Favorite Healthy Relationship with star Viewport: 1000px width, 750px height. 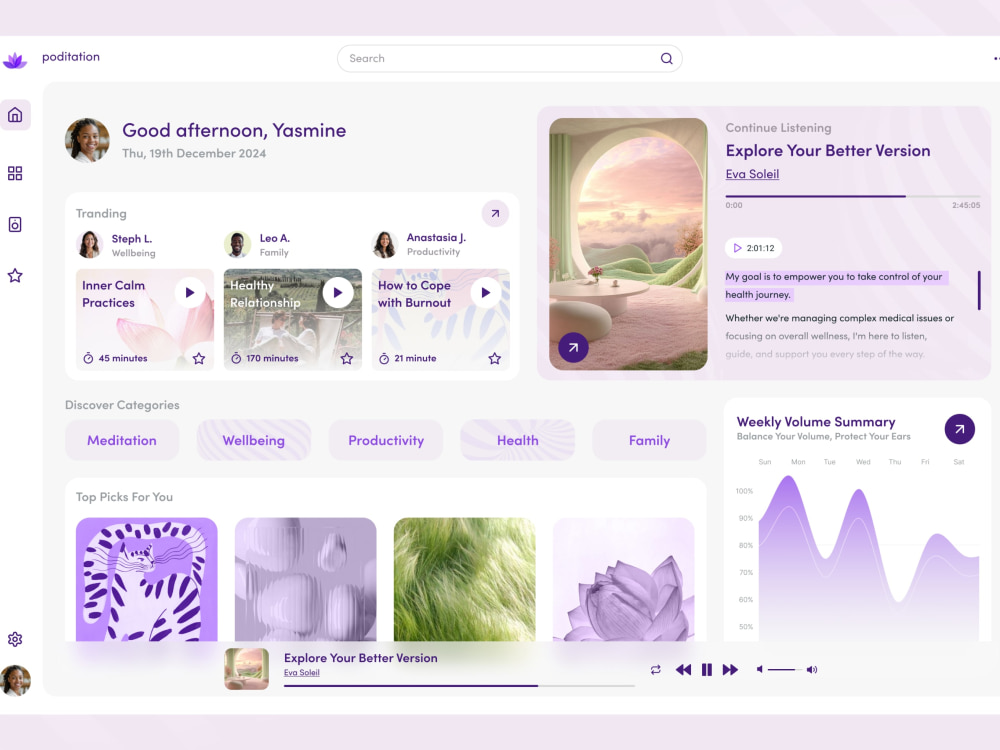click(x=347, y=358)
